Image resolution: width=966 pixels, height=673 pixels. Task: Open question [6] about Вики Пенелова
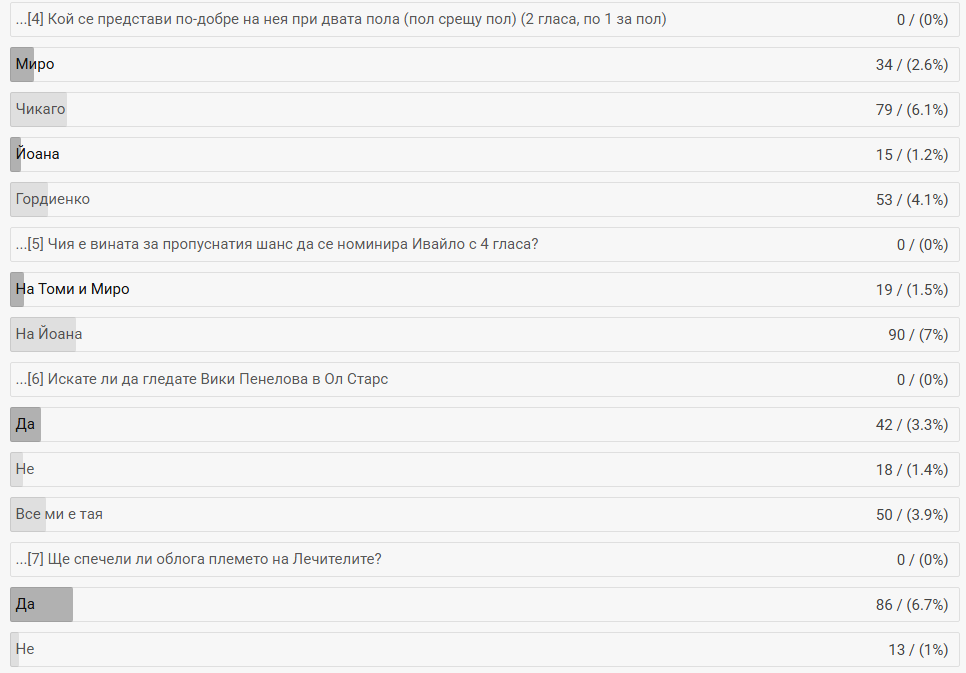coord(202,379)
